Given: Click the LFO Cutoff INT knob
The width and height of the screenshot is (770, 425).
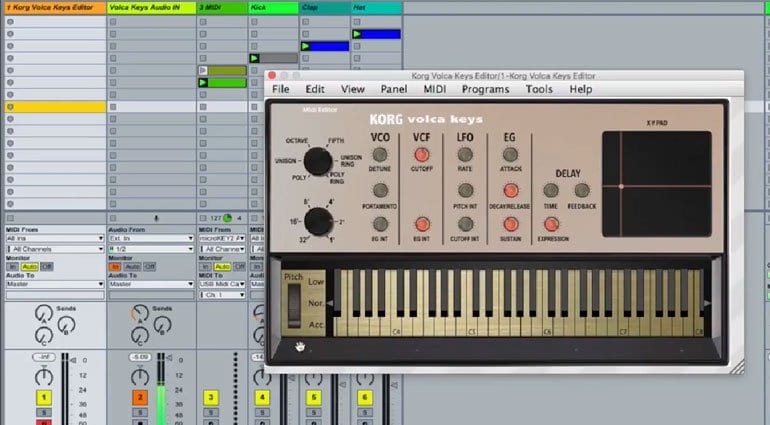Looking at the screenshot, I should point(465,224).
